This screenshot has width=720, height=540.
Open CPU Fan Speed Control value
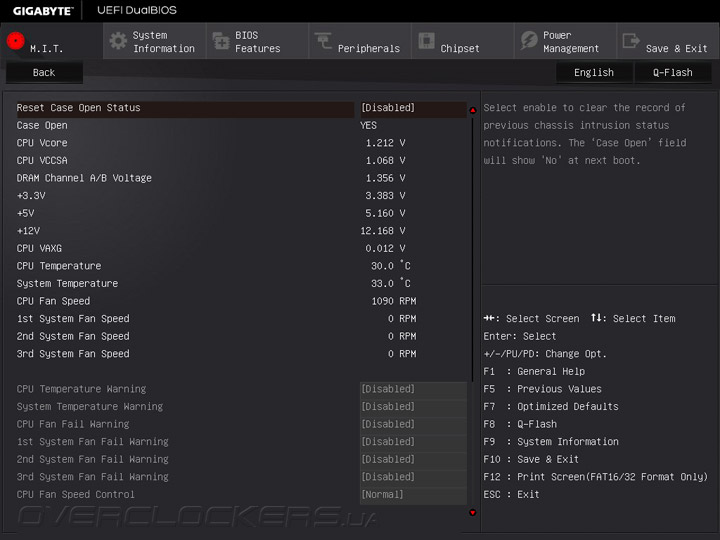coord(412,495)
